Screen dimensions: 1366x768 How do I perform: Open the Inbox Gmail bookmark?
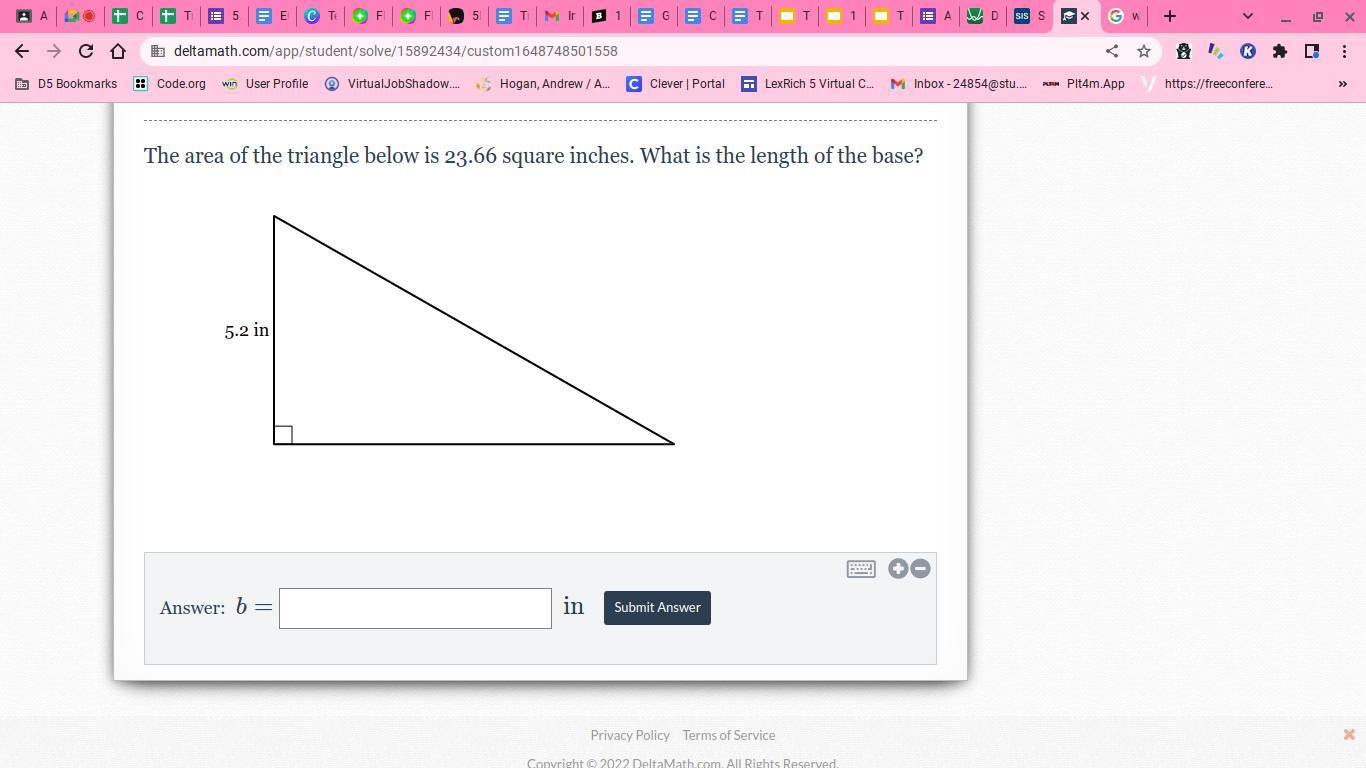959,84
